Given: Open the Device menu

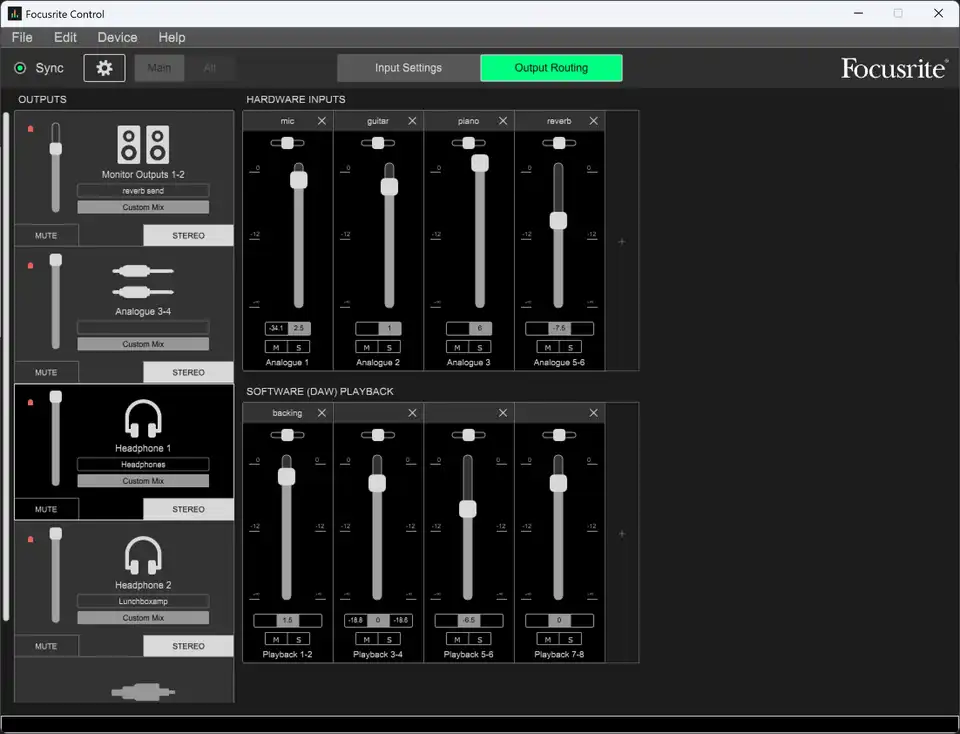Looking at the screenshot, I should (117, 37).
